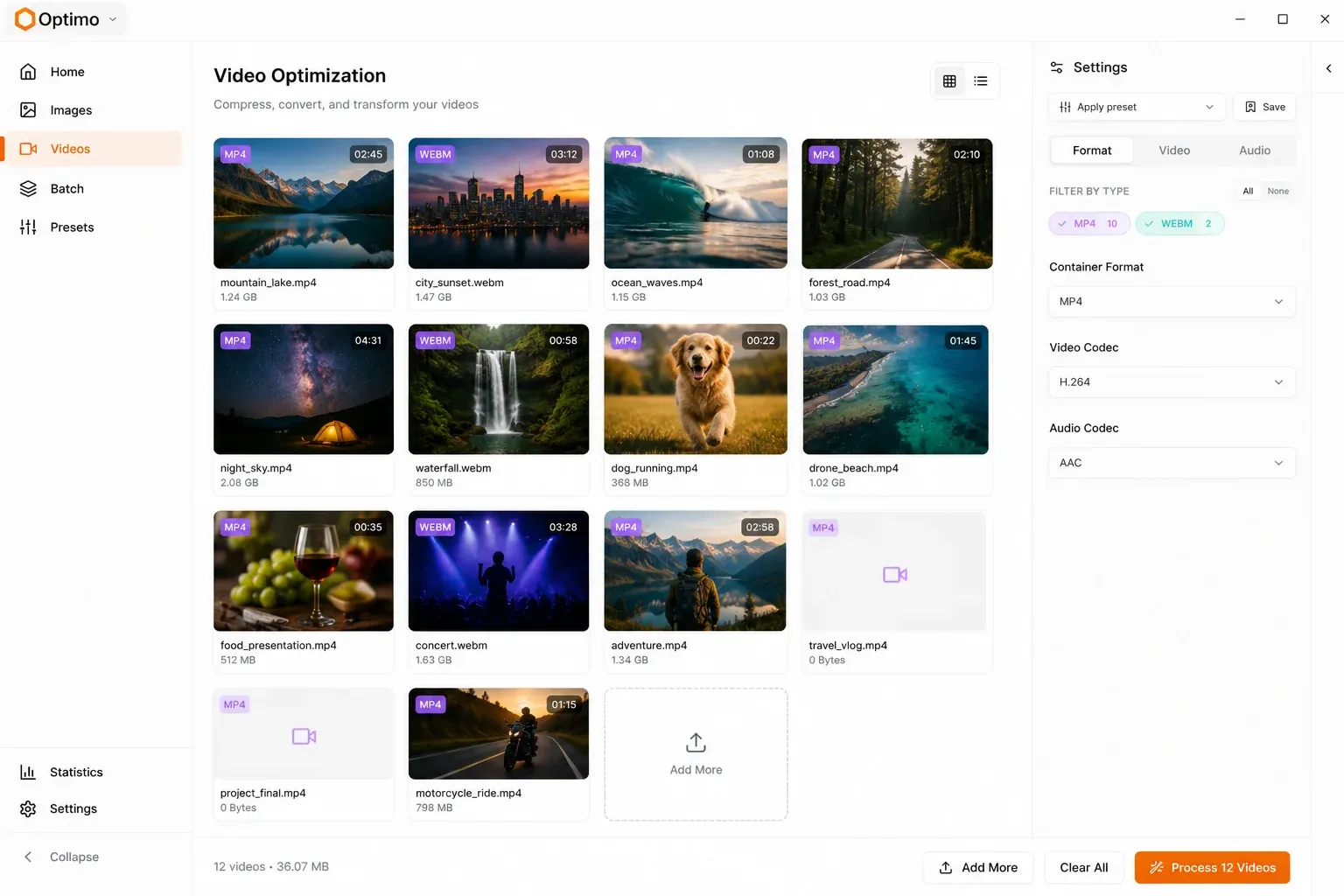The height and width of the screenshot is (896, 1344).
Task: Collapse the Settings panel chevron
Action: pos(1328,68)
